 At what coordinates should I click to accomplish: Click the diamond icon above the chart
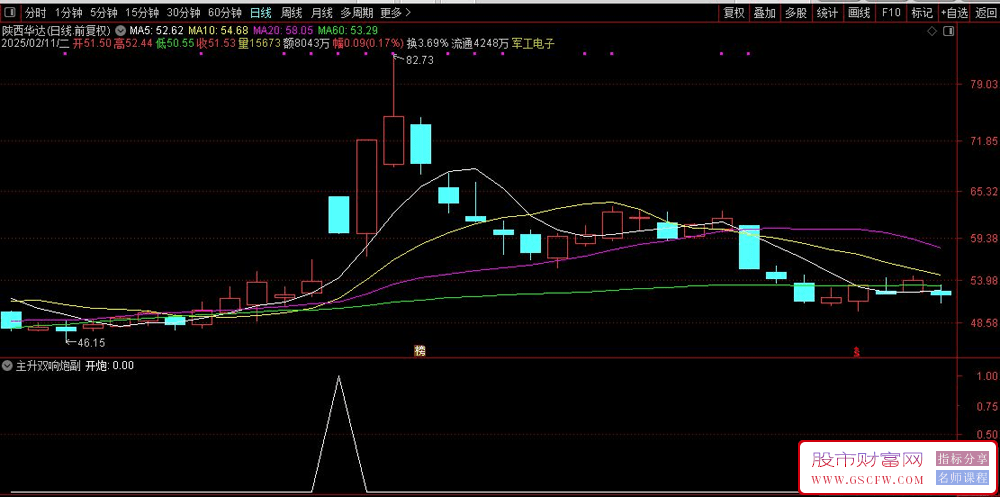point(932,32)
